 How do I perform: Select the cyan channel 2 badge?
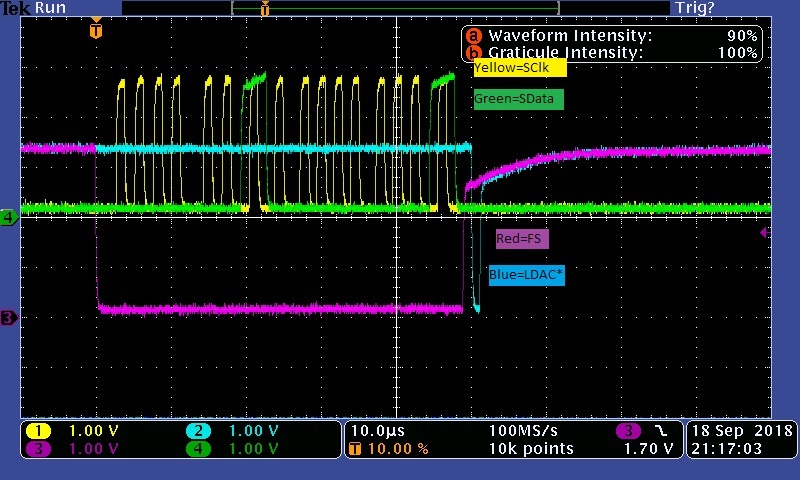coord(198,431)
